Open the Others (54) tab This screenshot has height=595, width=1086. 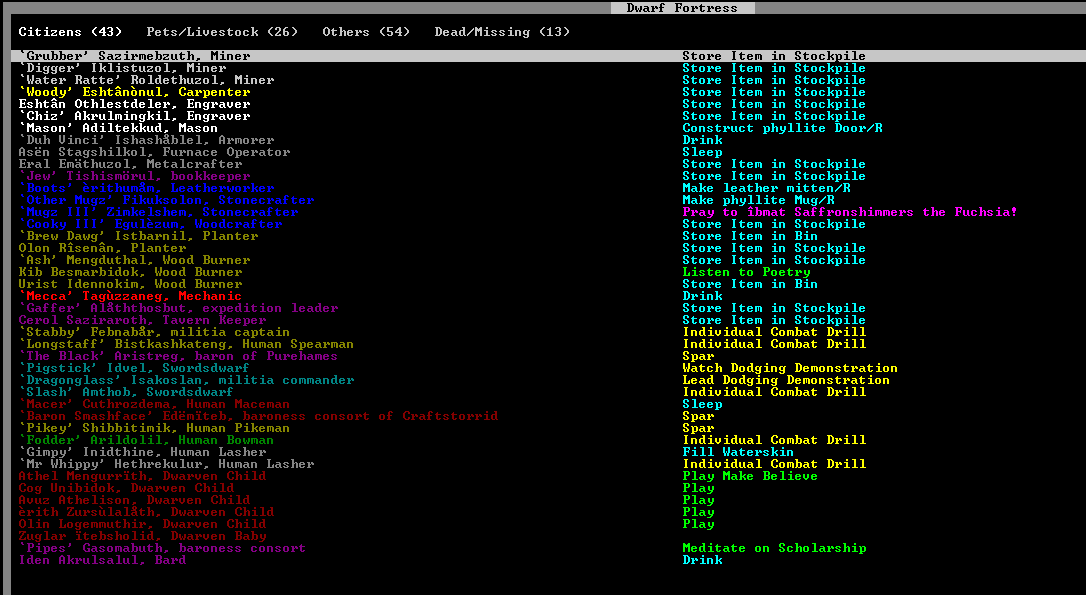(x=366, y=32)
